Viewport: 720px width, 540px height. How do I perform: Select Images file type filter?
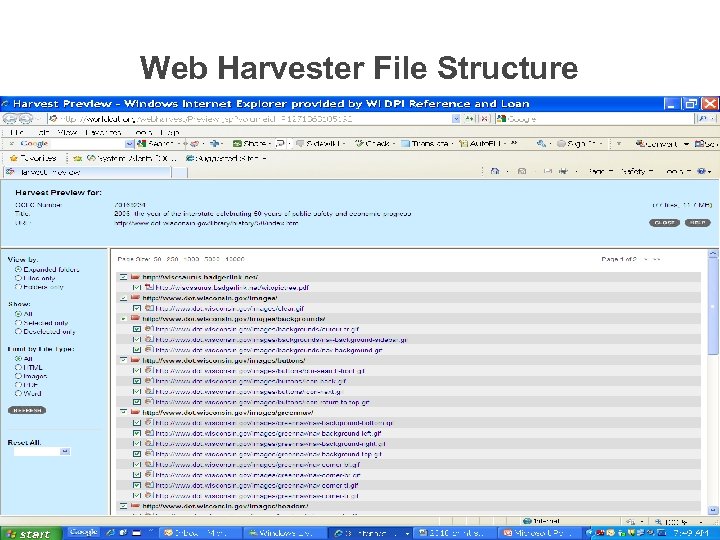tap(18, 376)
